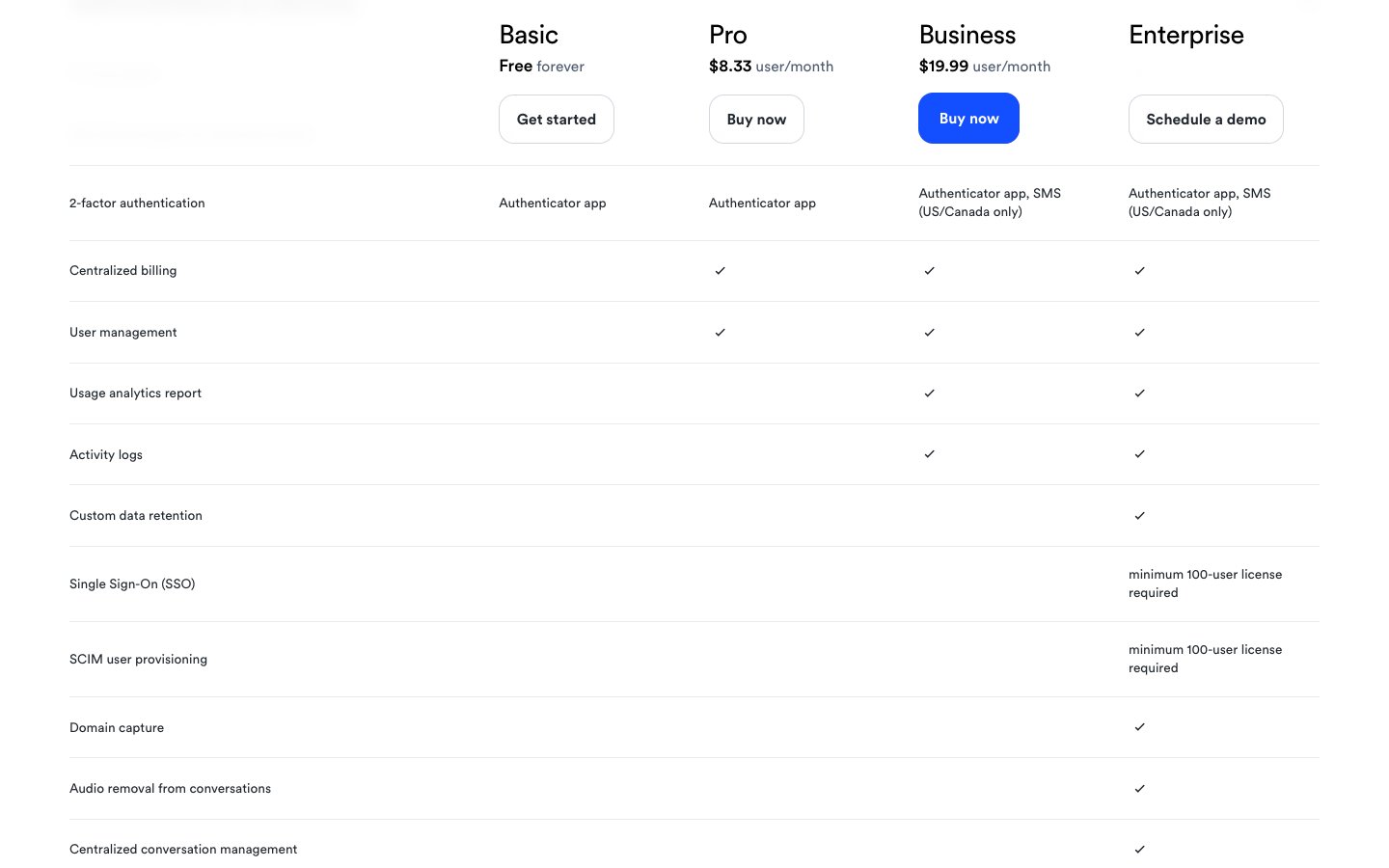Click the SCIM user provisioning label
Viewport: 1389px width, 868px height.
pyautogui.click(x=138, y=660)
